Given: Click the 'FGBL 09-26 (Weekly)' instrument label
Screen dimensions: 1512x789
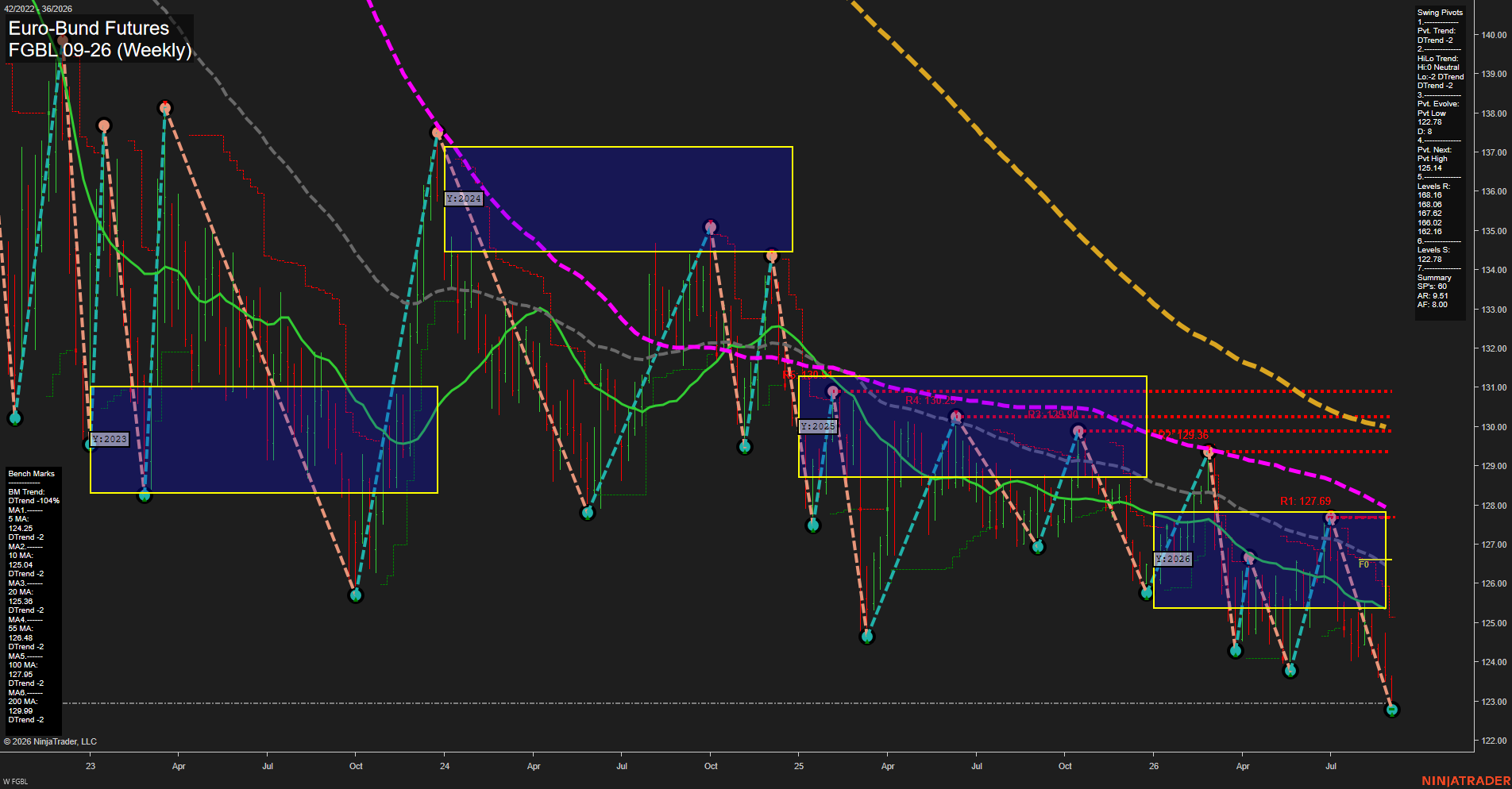Looking at the screenshot, I should click(100, 50).
